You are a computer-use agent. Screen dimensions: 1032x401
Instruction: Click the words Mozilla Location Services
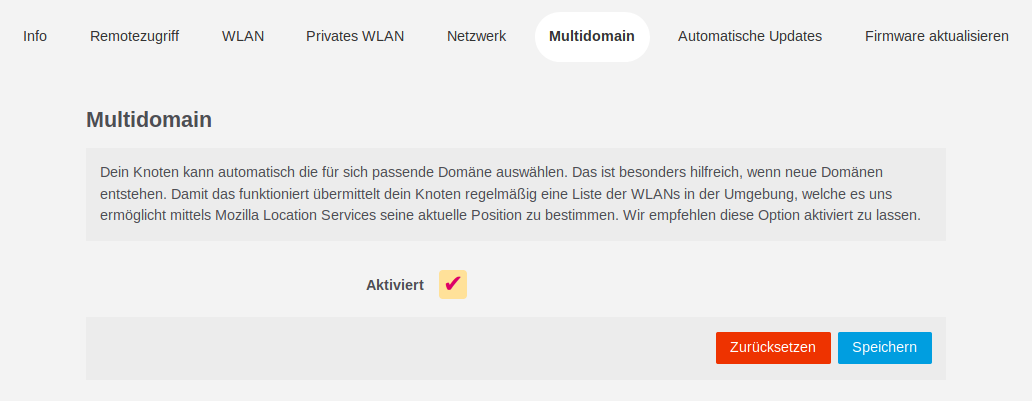292,215
